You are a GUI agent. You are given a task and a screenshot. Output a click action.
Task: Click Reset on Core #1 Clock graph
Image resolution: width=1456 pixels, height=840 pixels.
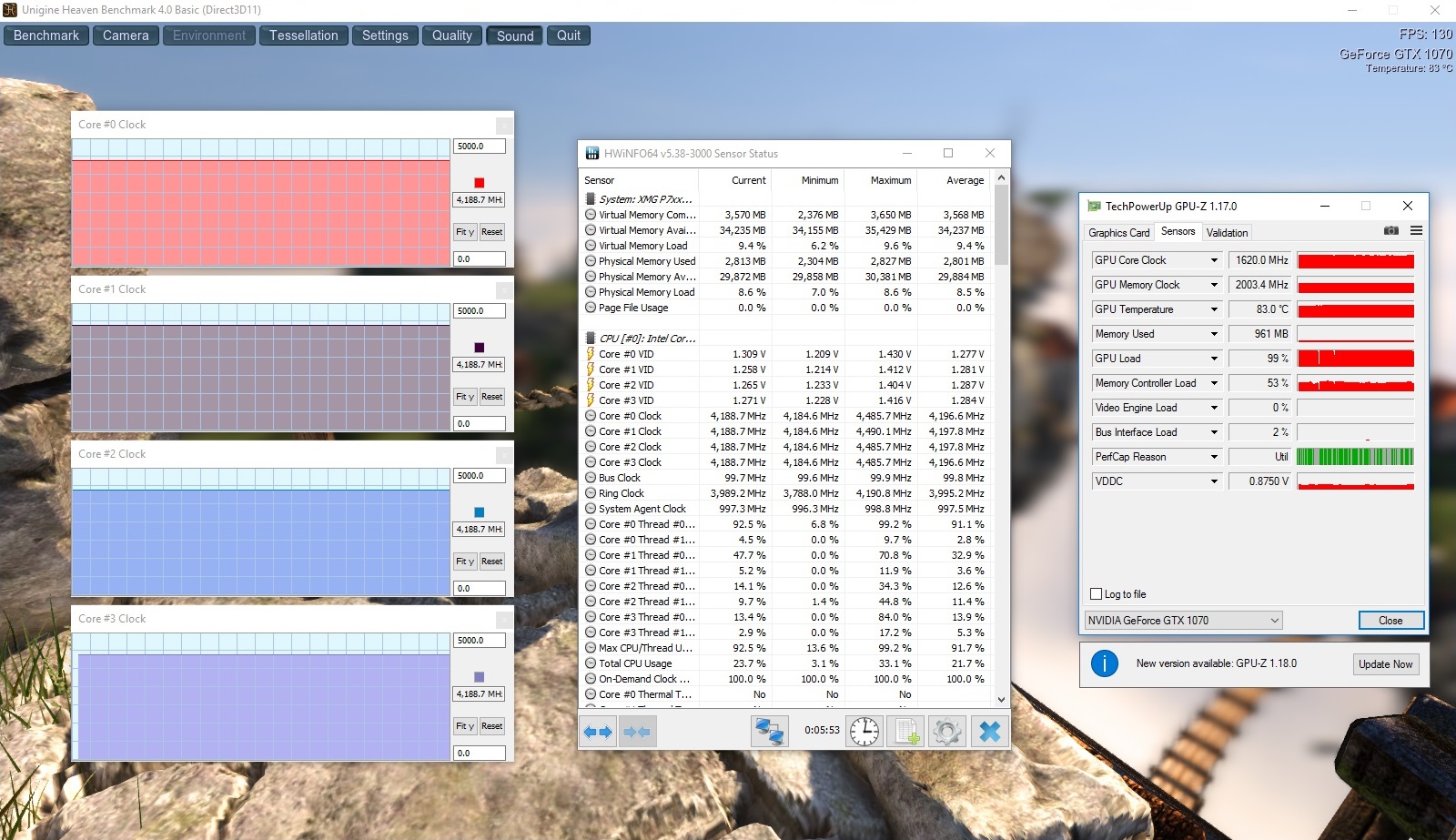click(x=491, y=397)
